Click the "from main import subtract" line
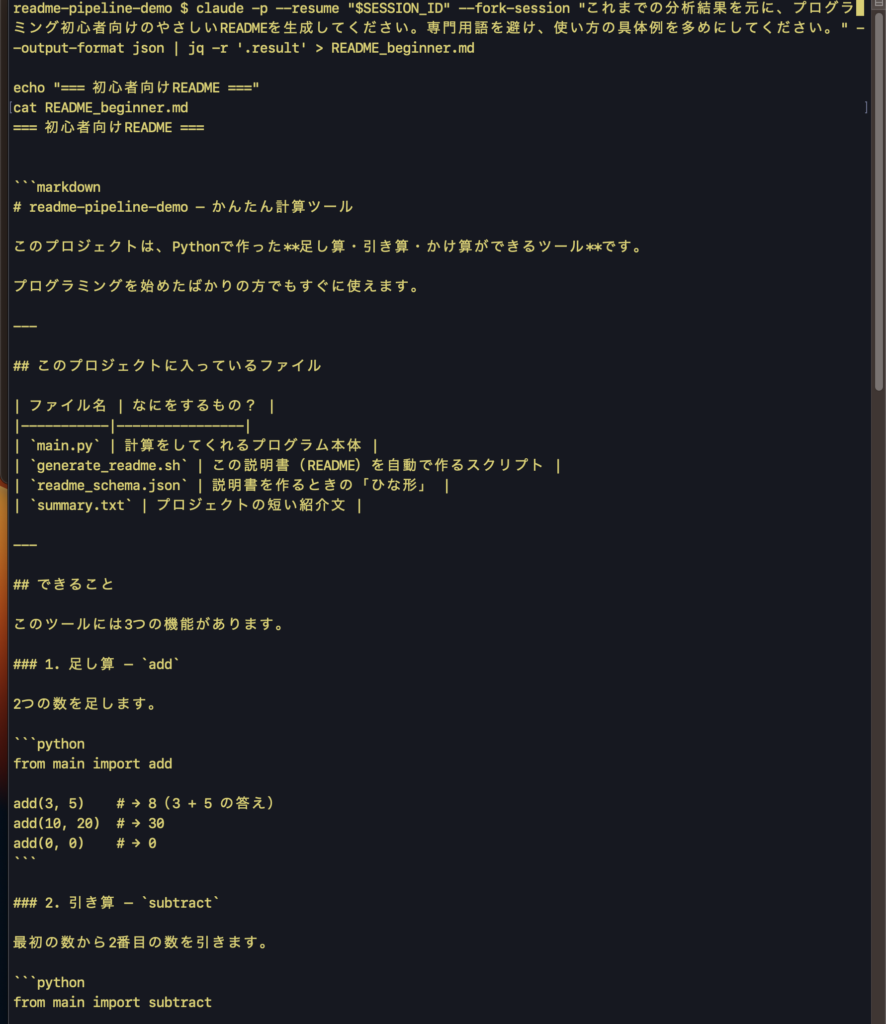Screen dimensions: 886x1024 pyautogui.click(x=112, y=1001)
